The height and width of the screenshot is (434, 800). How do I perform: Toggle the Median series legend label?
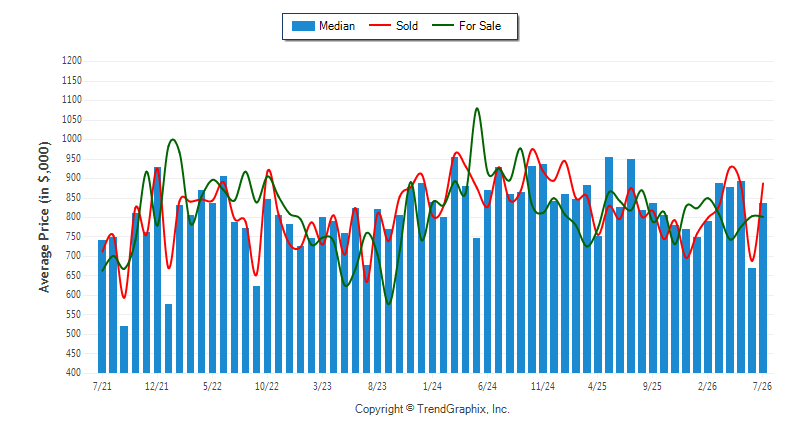(x=337, y=26)
